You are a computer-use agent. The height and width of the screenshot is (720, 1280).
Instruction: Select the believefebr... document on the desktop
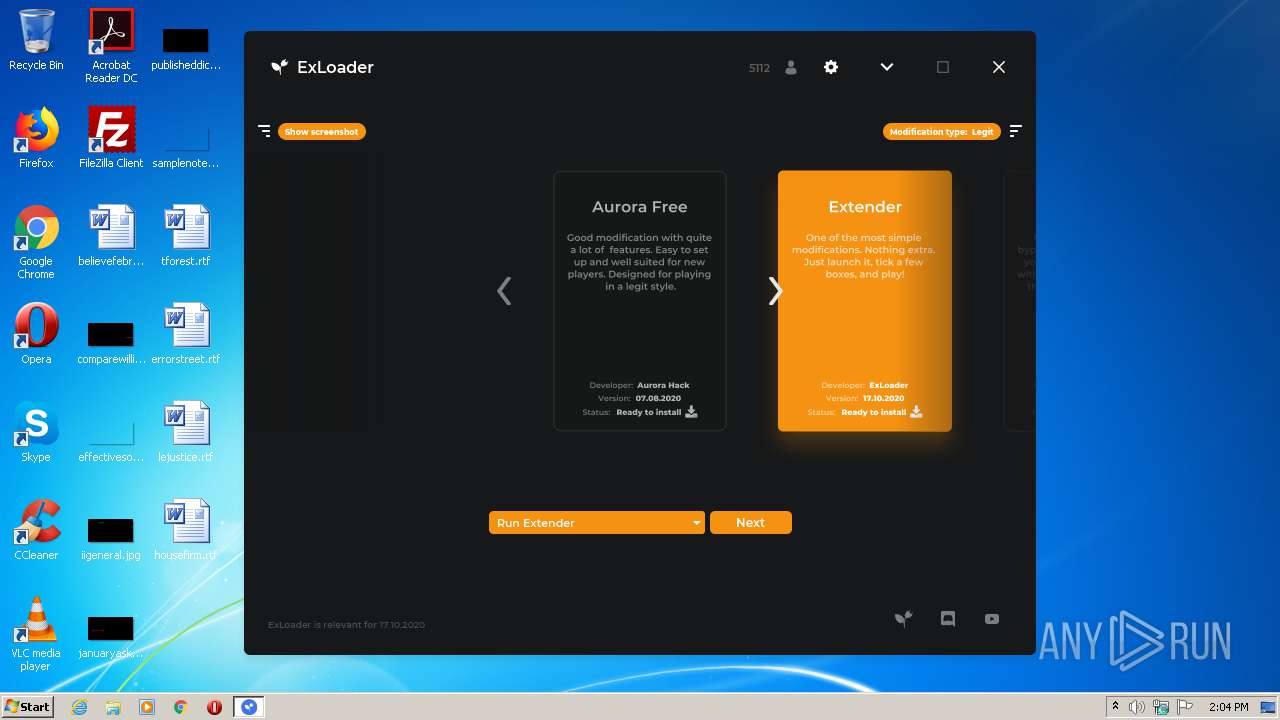tap(111, 236)
